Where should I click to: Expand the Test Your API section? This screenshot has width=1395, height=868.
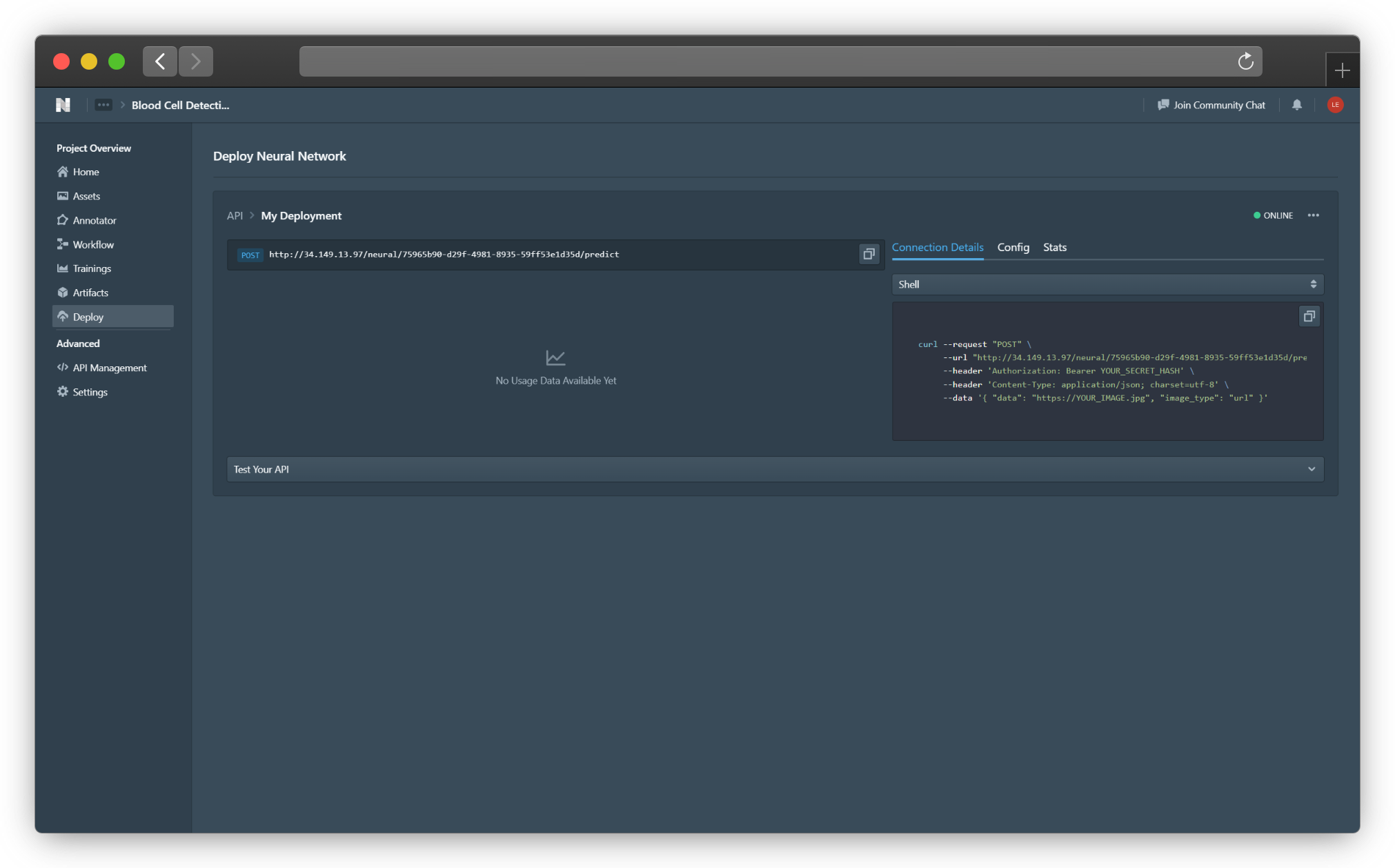775,469
